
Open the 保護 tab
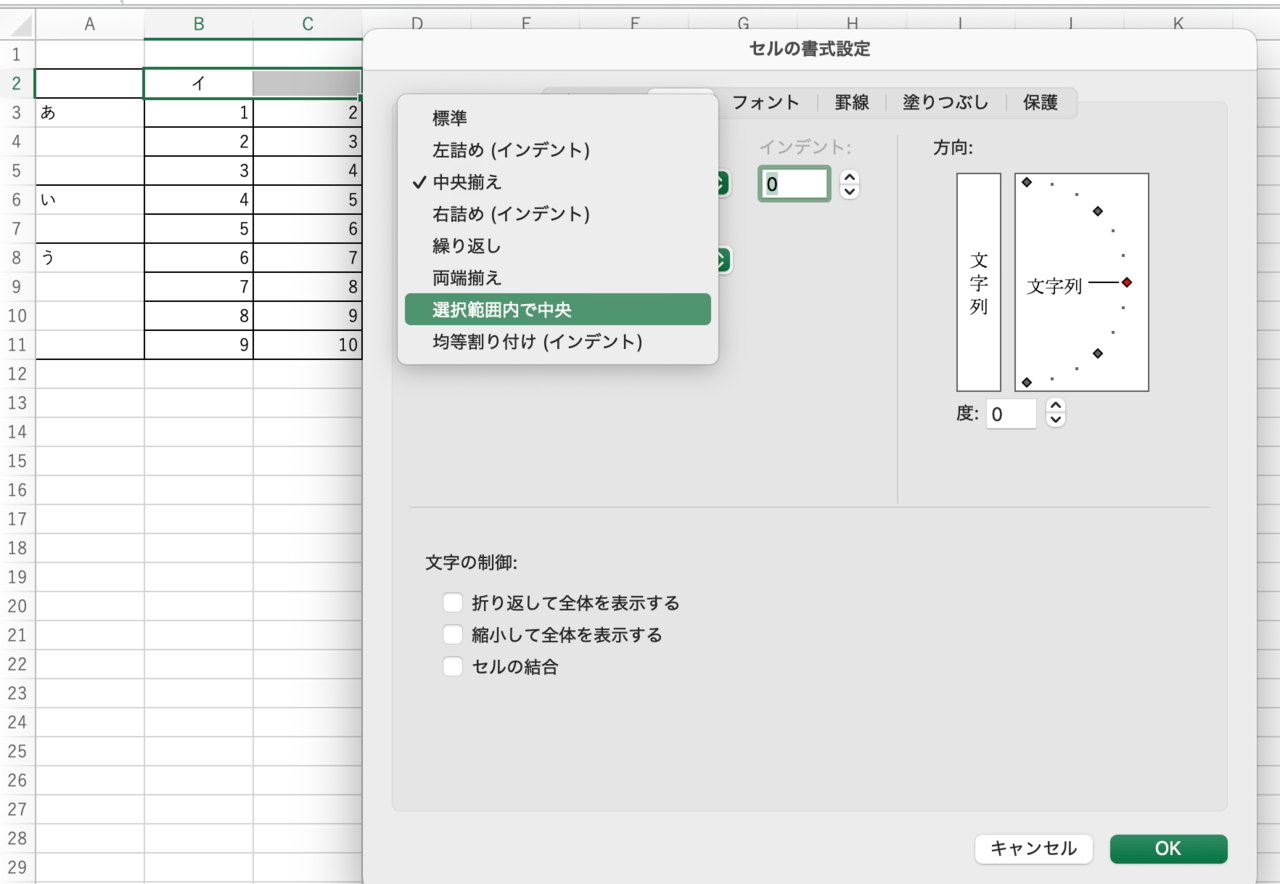point(1039,102)
